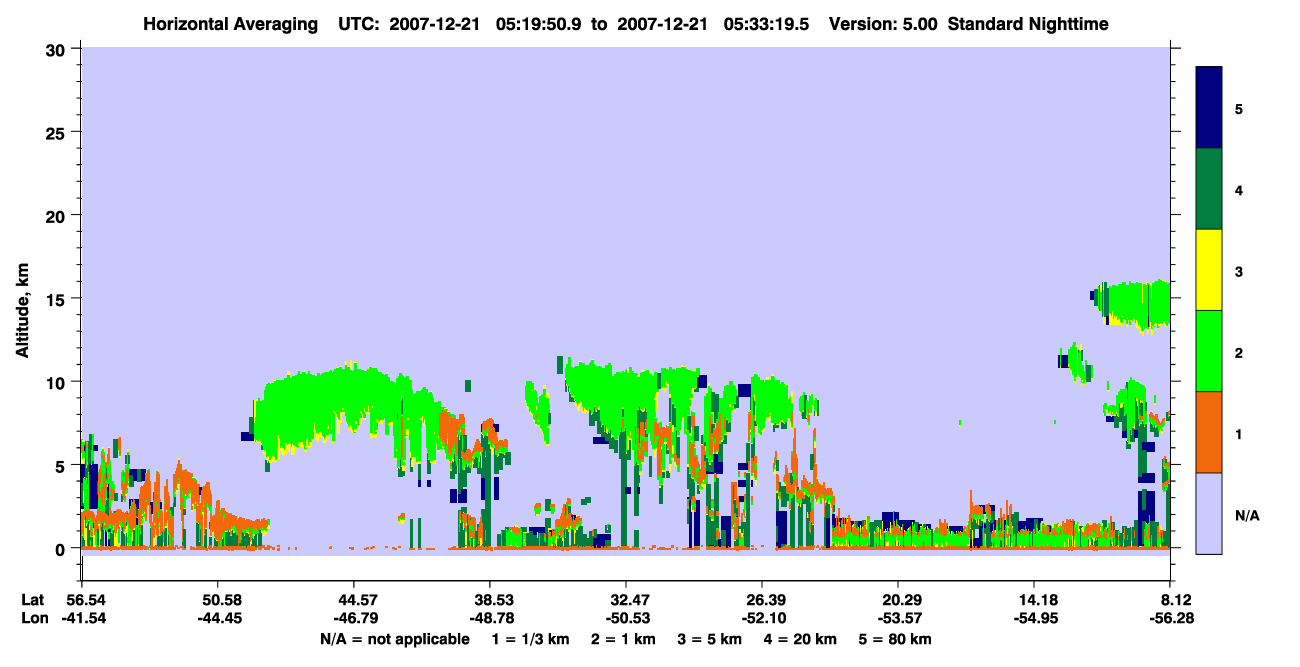Viewport: 1300px width, 667px height.
Task: Click the dark blue colorbar segment labeled 5
Action: click(x=1209, y=108)
